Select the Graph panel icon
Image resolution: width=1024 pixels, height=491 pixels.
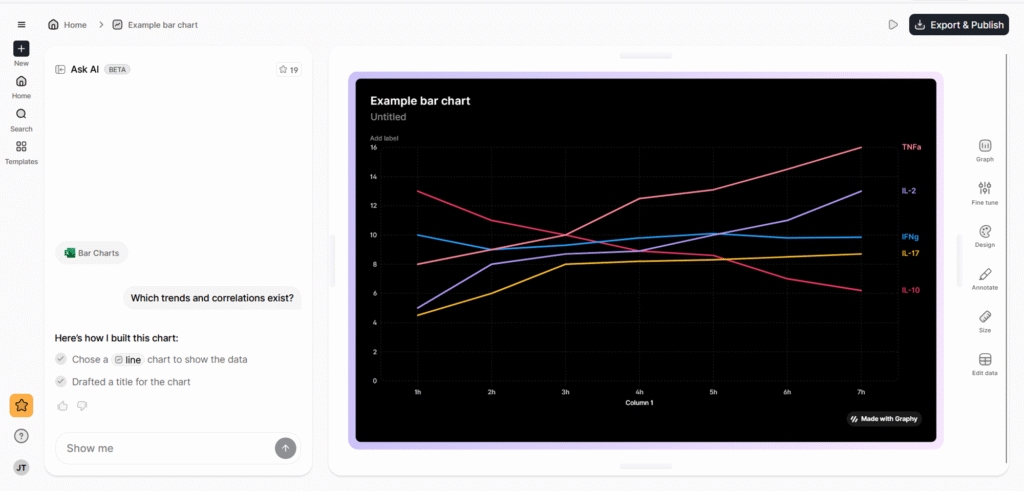click(985, 146)
